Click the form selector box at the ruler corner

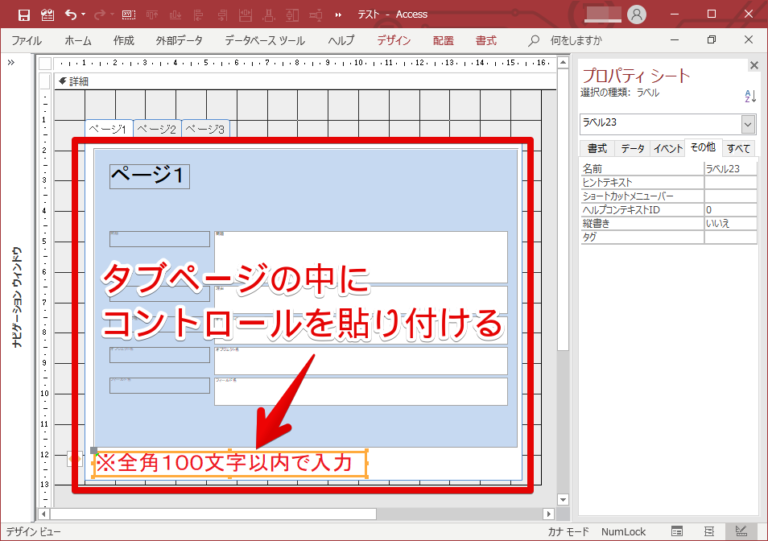point(45,64)
